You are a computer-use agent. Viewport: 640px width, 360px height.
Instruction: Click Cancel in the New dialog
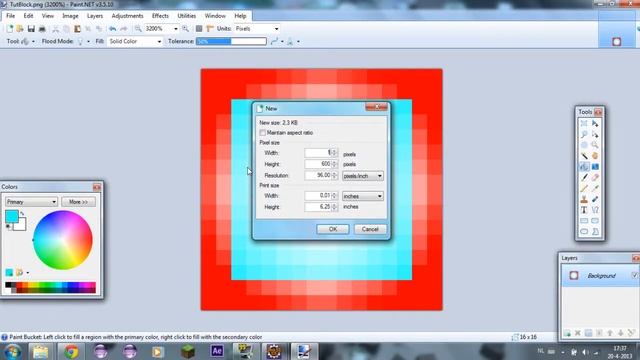pos(370,229)
